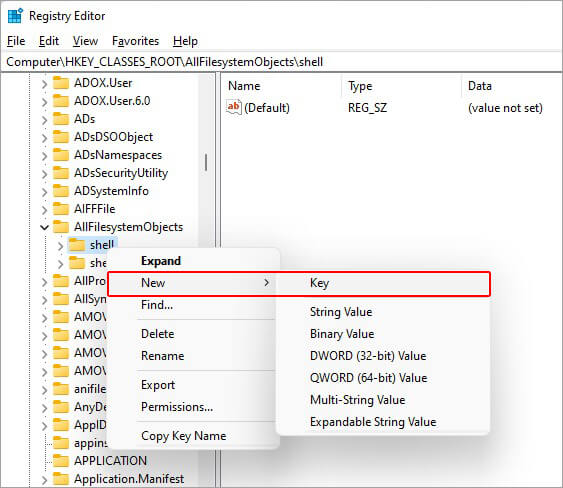Click the ADSystemInfo folder icon

61,191
